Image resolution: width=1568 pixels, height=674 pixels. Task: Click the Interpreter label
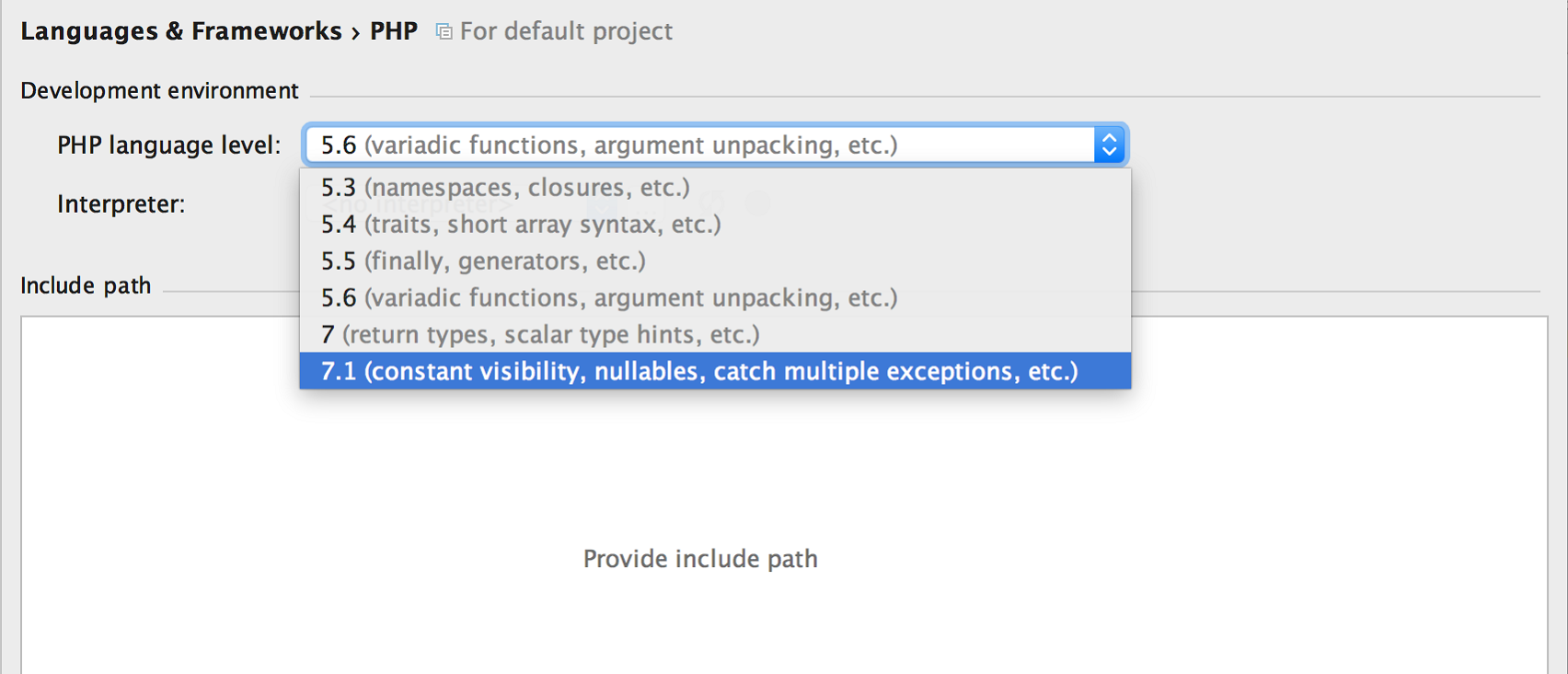pyautogui.click(x=121, y=204)
